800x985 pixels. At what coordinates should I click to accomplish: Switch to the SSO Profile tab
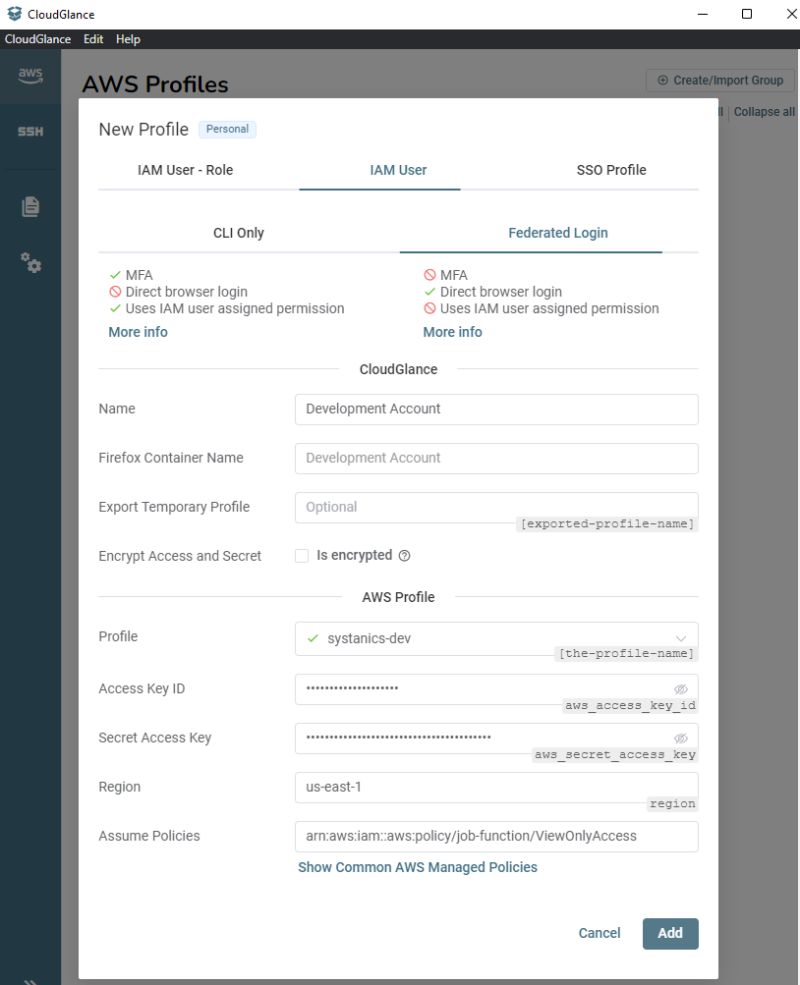point(610,170)
